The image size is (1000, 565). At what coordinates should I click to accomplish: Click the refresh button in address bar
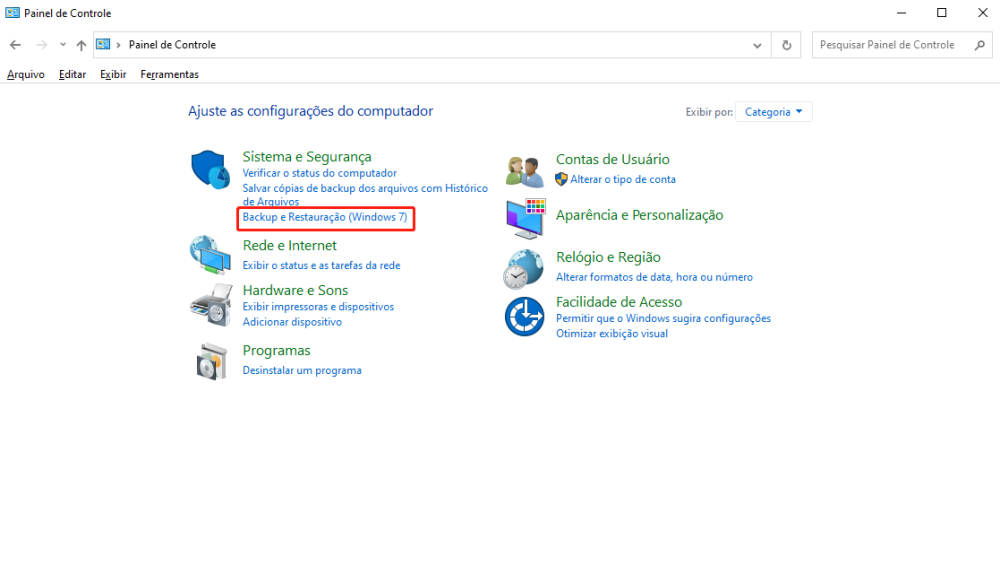pos(786,45)
